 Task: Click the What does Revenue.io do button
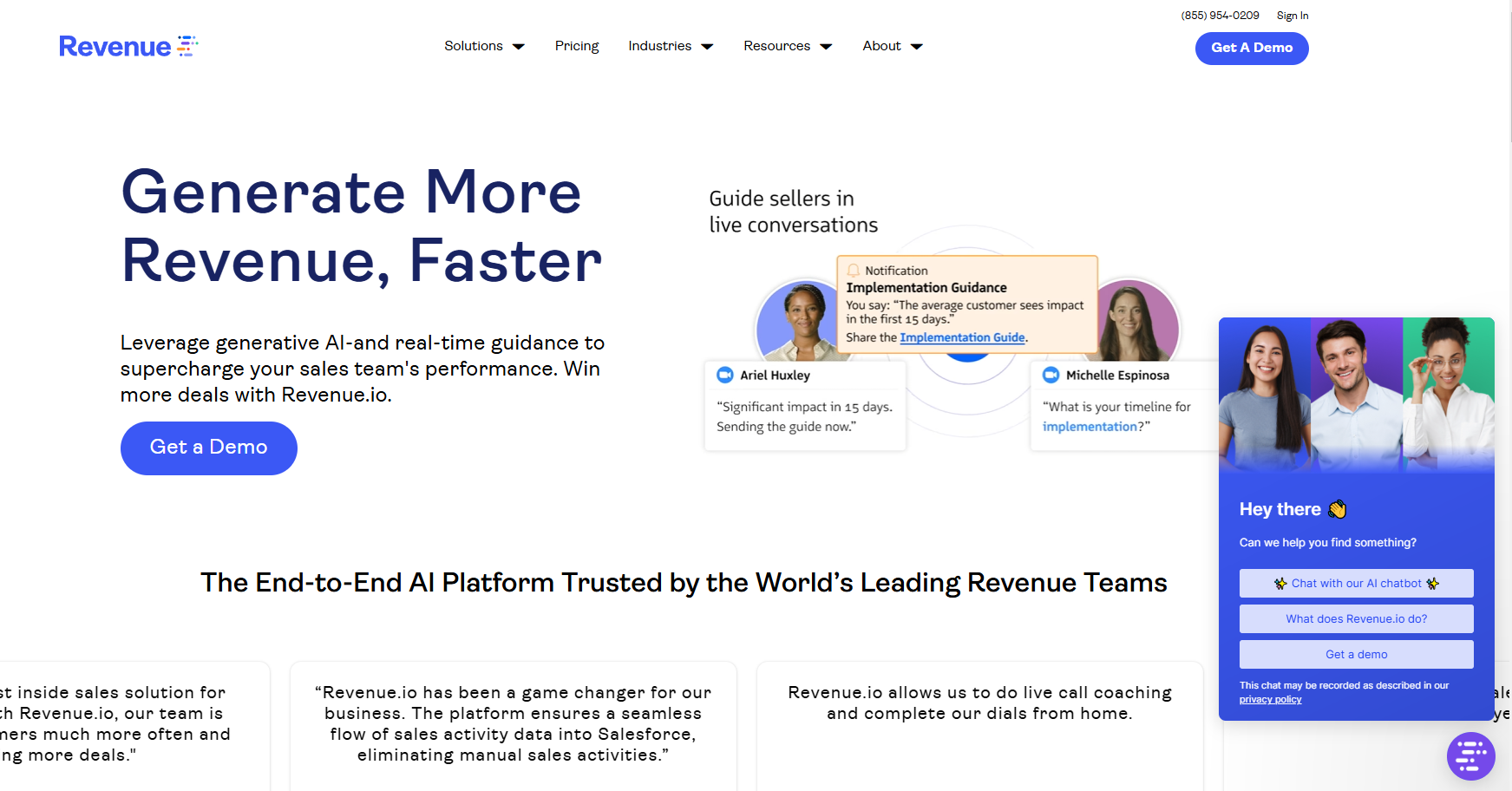tap(1355, 618)
